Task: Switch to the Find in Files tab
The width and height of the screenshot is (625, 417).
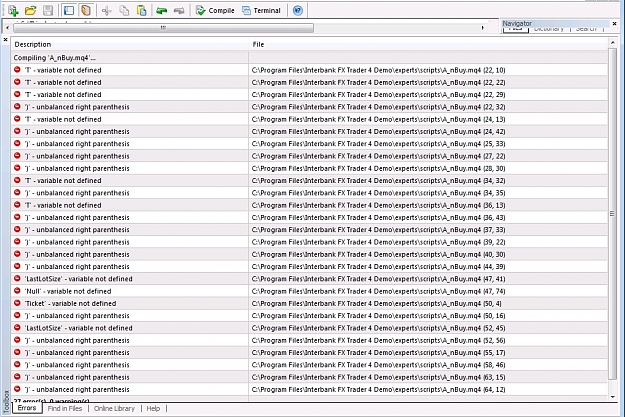Action: [x=65, y=408]
